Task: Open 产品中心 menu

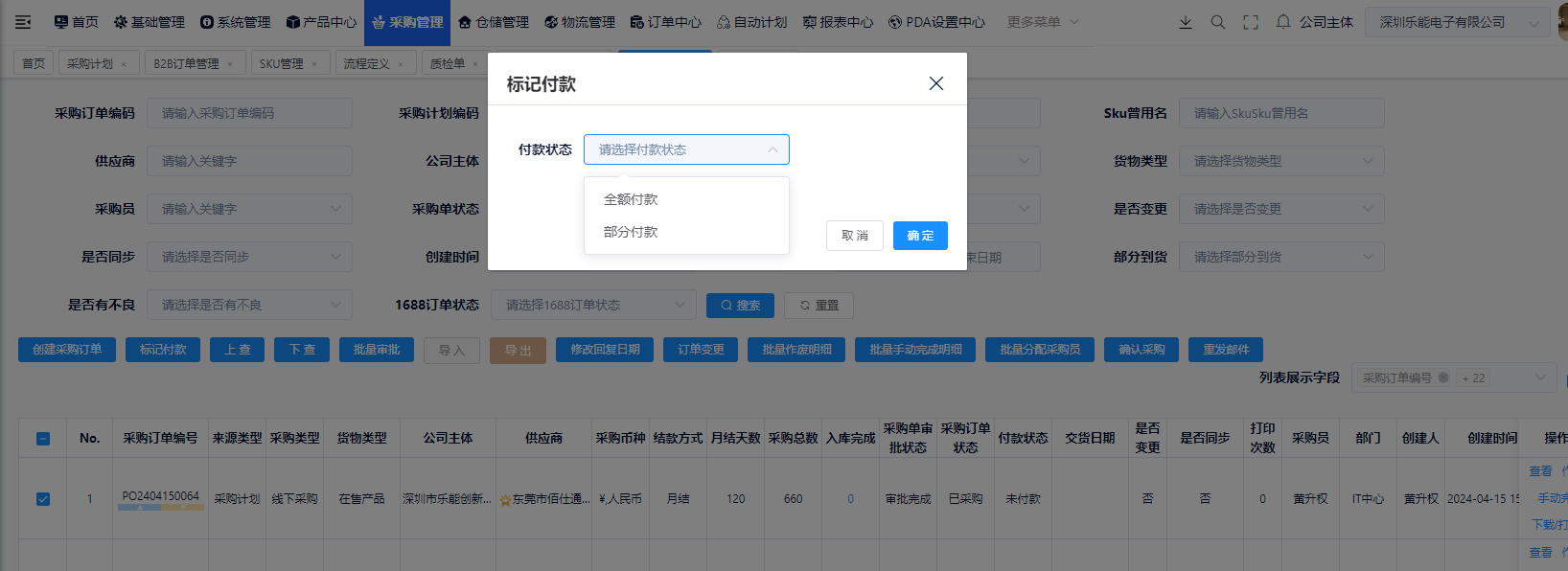Action: pos(321,22)
